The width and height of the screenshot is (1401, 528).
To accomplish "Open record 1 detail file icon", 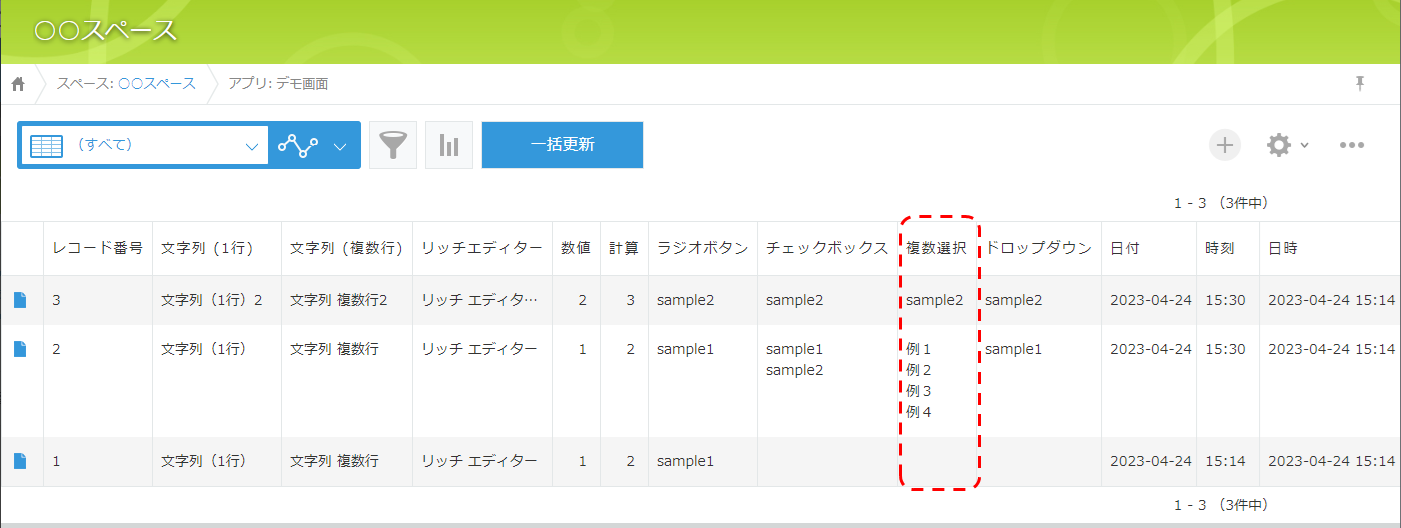I will 21,461.
